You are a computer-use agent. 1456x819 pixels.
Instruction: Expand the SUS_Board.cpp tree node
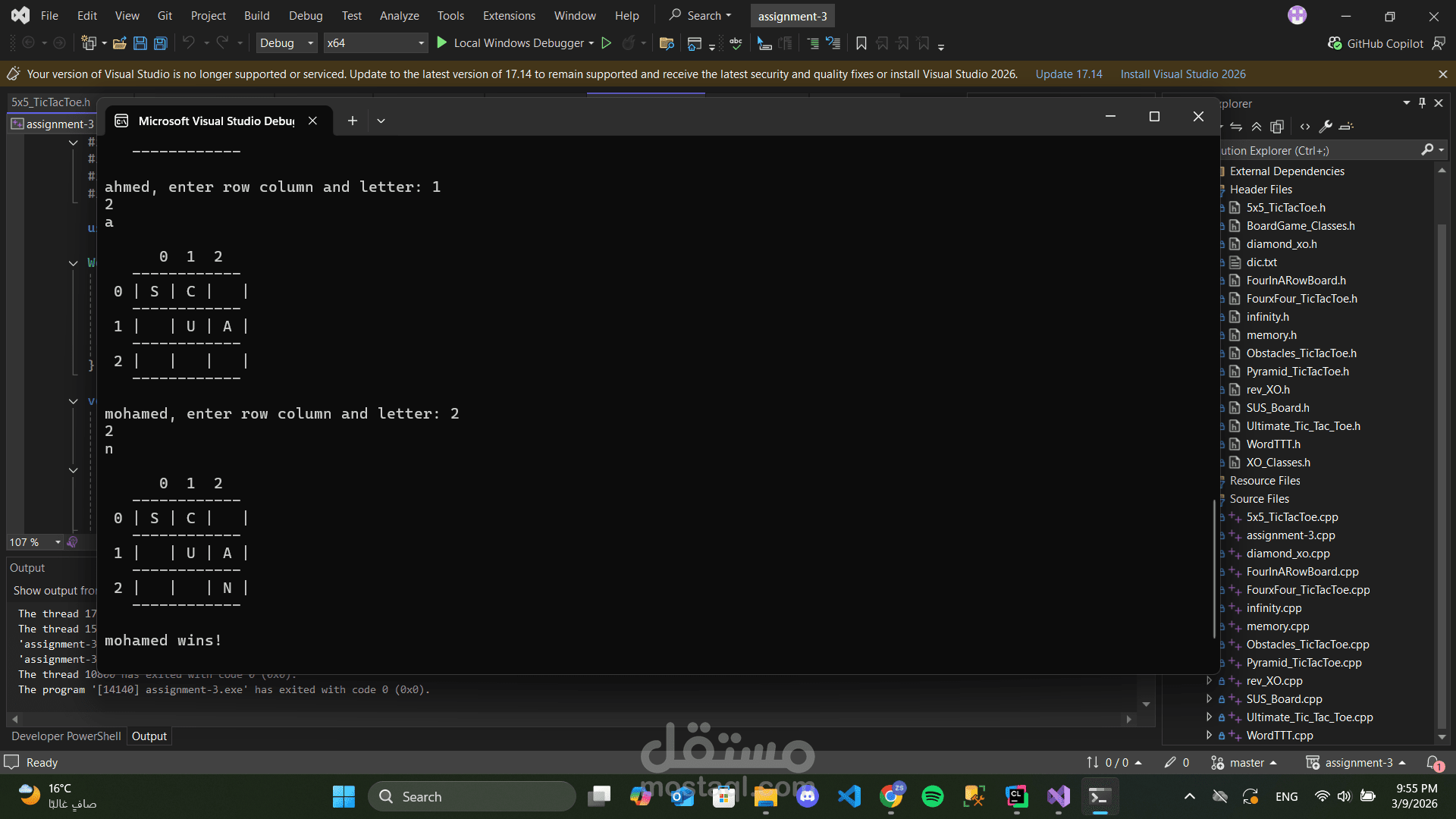click(x=1209, y=699)
